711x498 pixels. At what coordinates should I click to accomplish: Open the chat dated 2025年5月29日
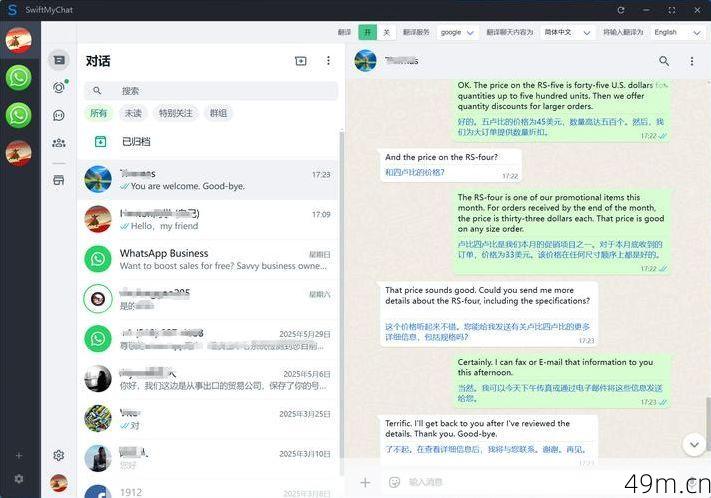pos(208,339)
